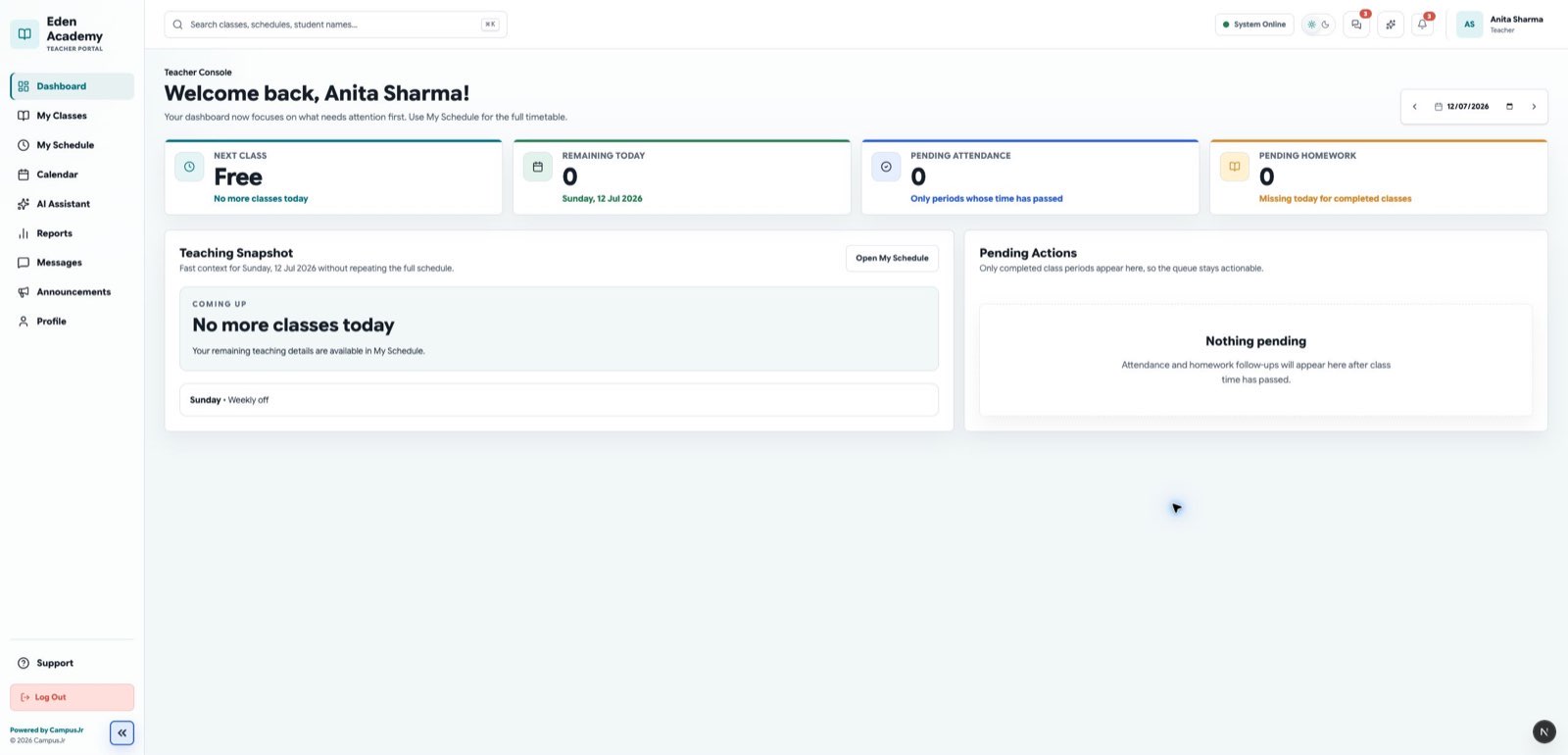Click the Next Class clock icon
This screenshot has width=1568, height=755.
tap(189, 167)
